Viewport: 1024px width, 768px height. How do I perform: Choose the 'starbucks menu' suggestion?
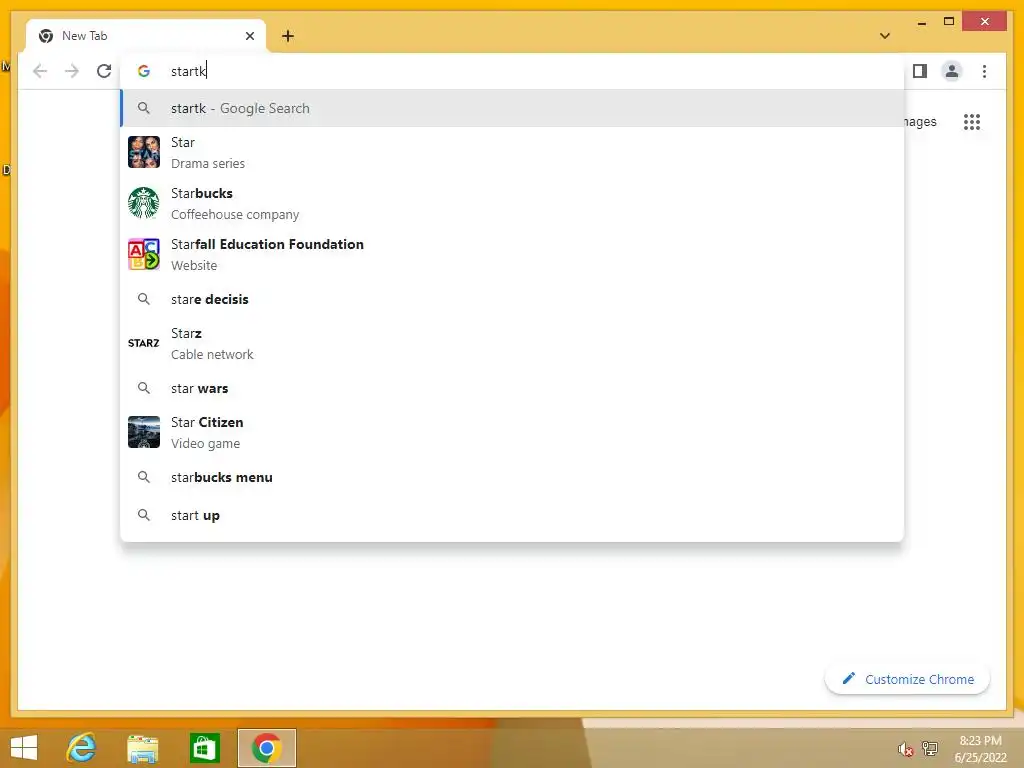[513, 477]
